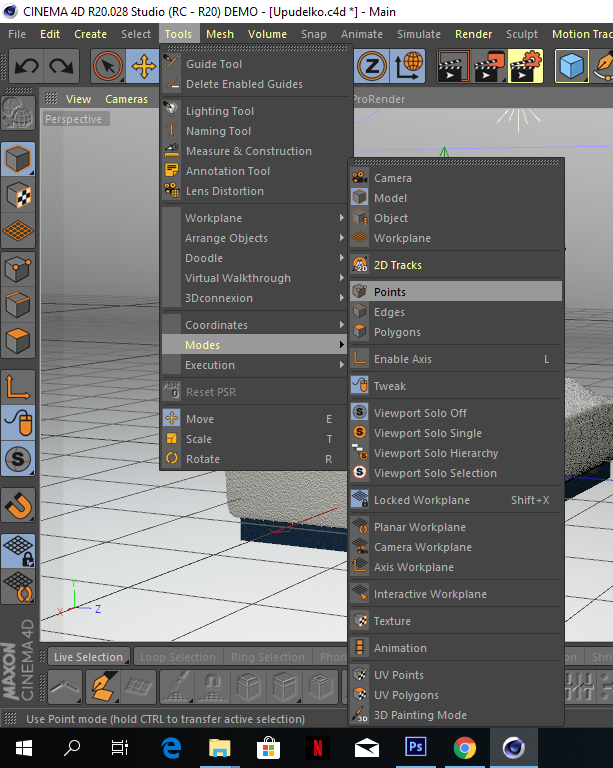The width and height of the screenshot is (613, 768).
Task: Expand Doodle submenu
Action: [x=255, y=258]
